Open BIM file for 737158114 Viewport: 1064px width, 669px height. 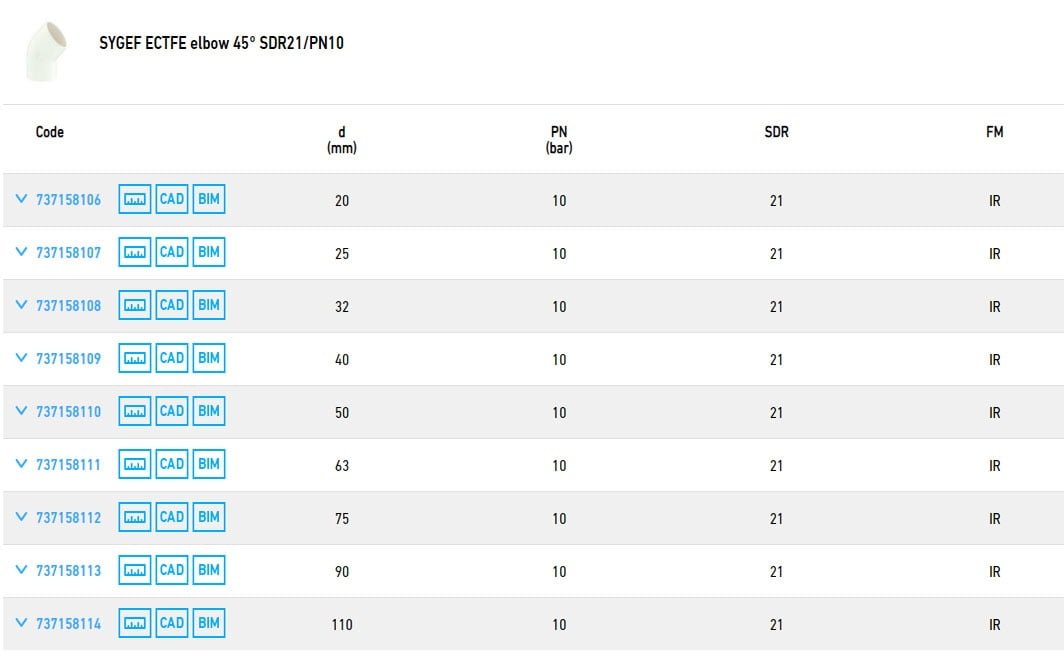(208, 623)
